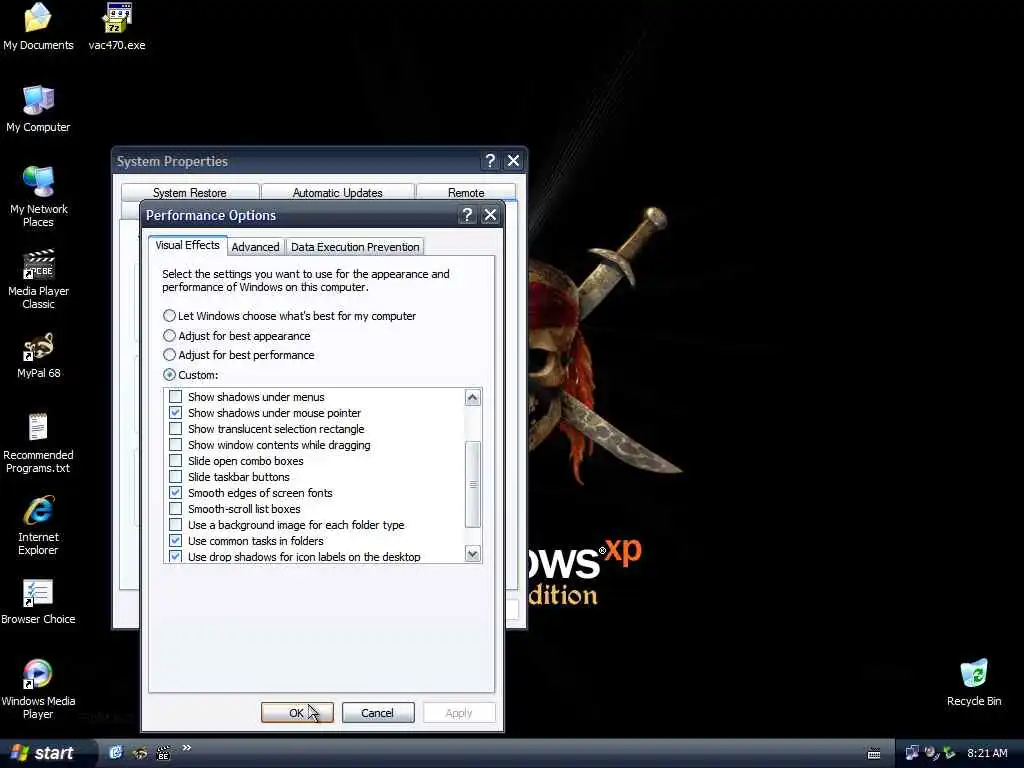Enable Smooth-scroll list boxes

[x=175, y=509]
